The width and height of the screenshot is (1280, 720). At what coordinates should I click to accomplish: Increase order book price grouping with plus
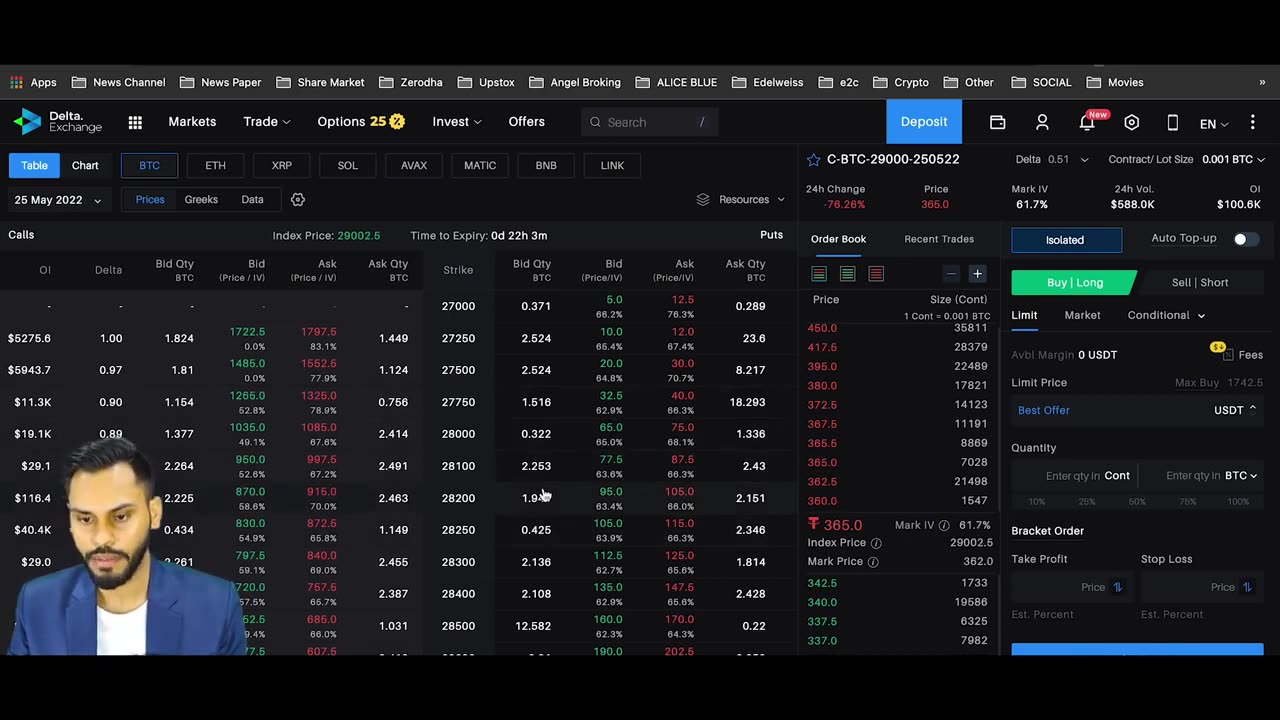coord(977,274)
